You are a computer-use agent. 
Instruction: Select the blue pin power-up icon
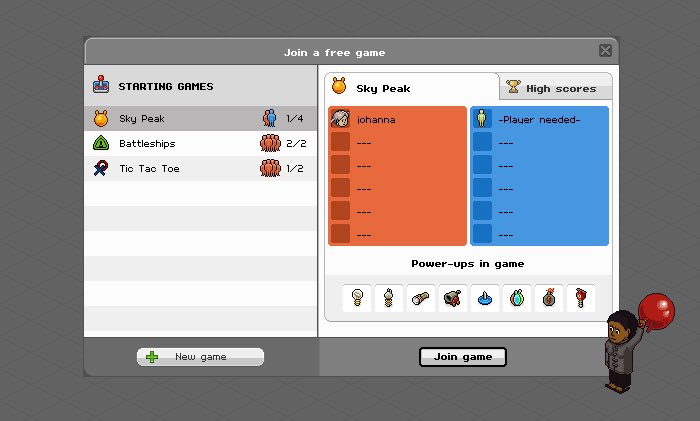pos(485,297)
